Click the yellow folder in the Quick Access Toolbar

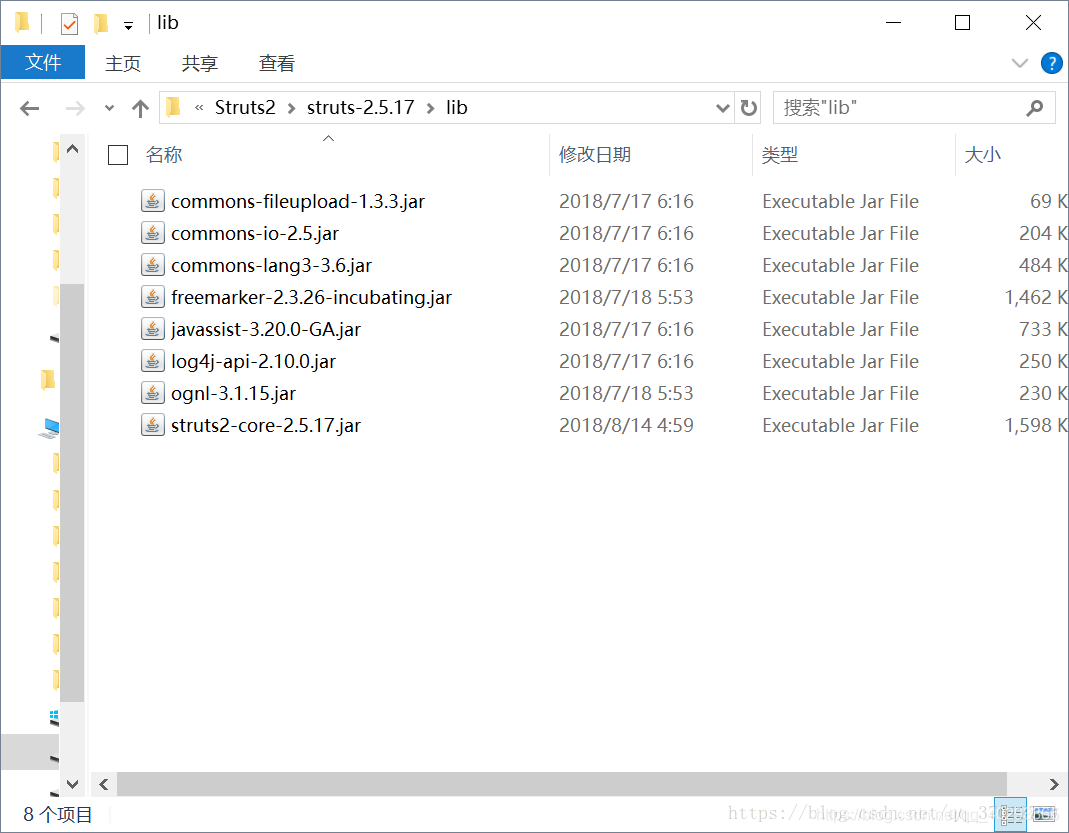tap(100, 22)
